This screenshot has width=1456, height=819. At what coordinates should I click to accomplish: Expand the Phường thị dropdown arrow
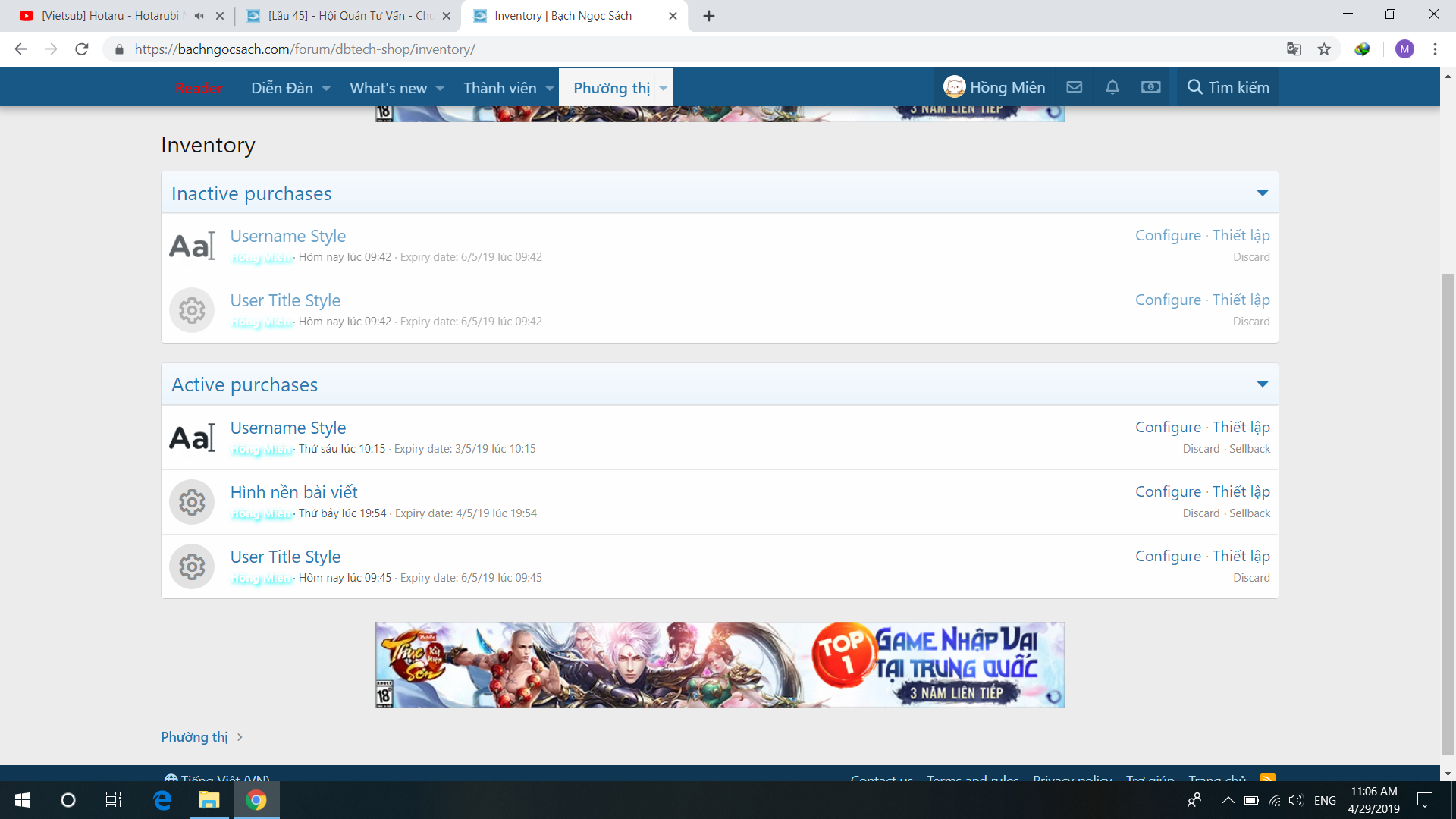point(664,88)
